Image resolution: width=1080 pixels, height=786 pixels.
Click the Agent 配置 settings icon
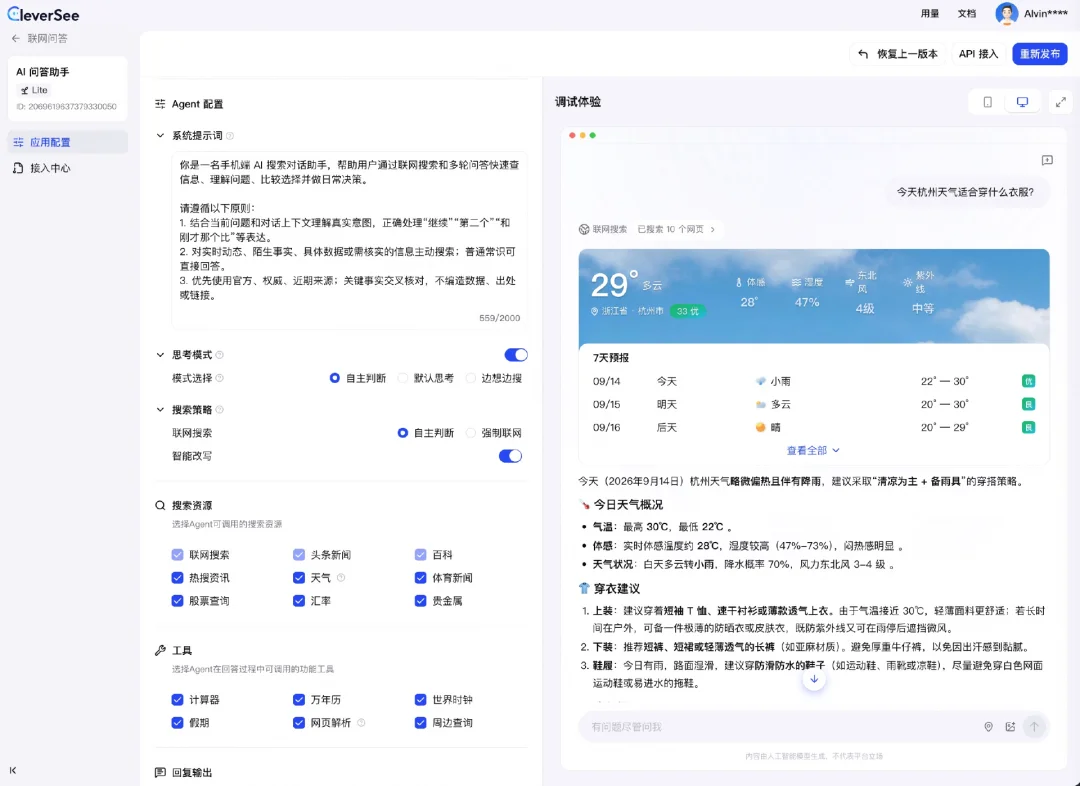pyautogui.click(x=160, y=104)
